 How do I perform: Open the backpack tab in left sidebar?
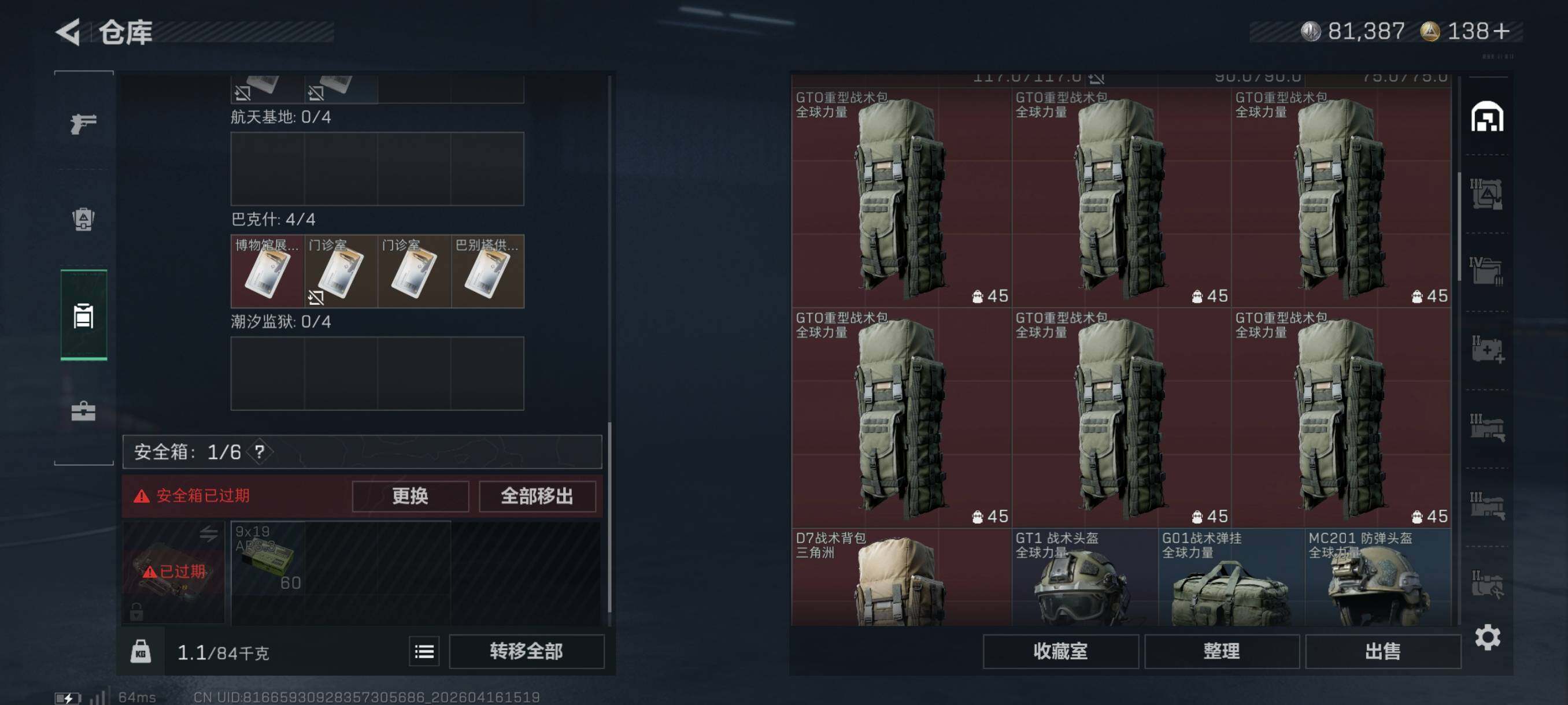[83, 219]
